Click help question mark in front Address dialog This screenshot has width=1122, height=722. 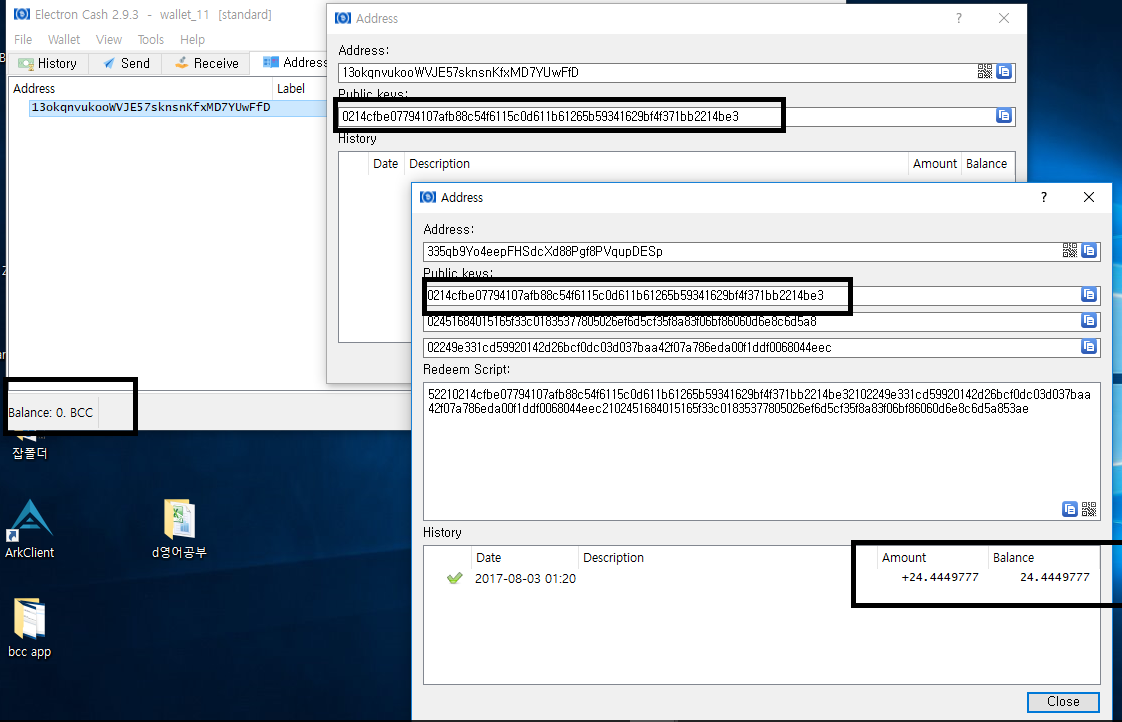1043,197
